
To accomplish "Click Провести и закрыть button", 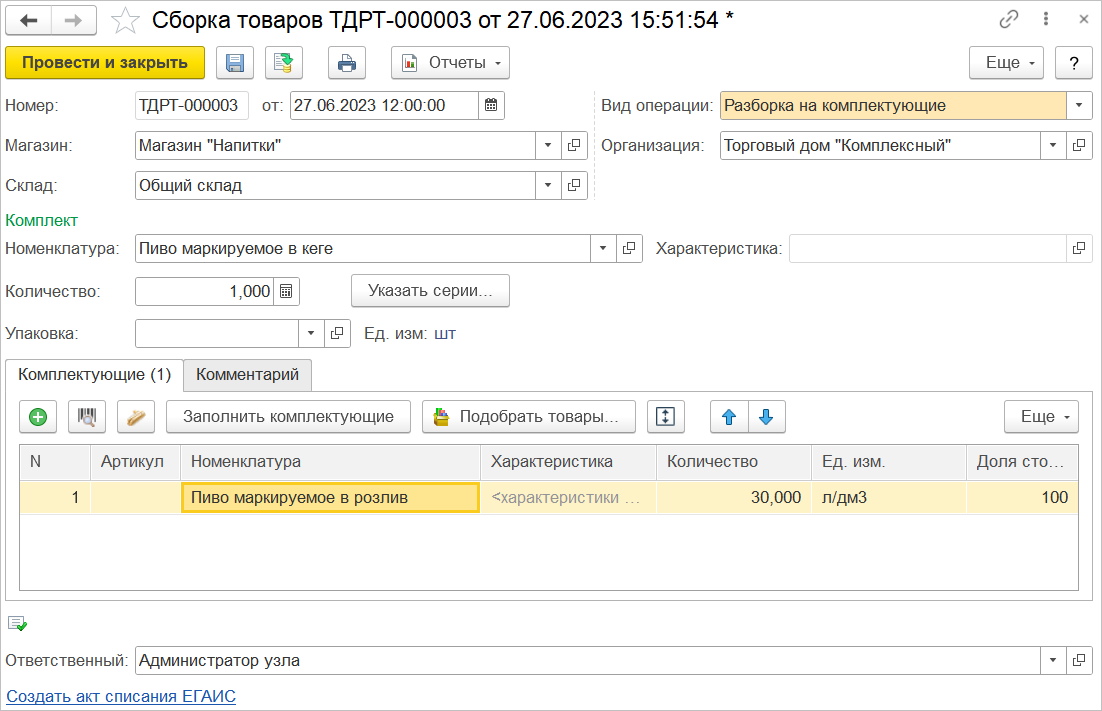I will click(105, 63).
